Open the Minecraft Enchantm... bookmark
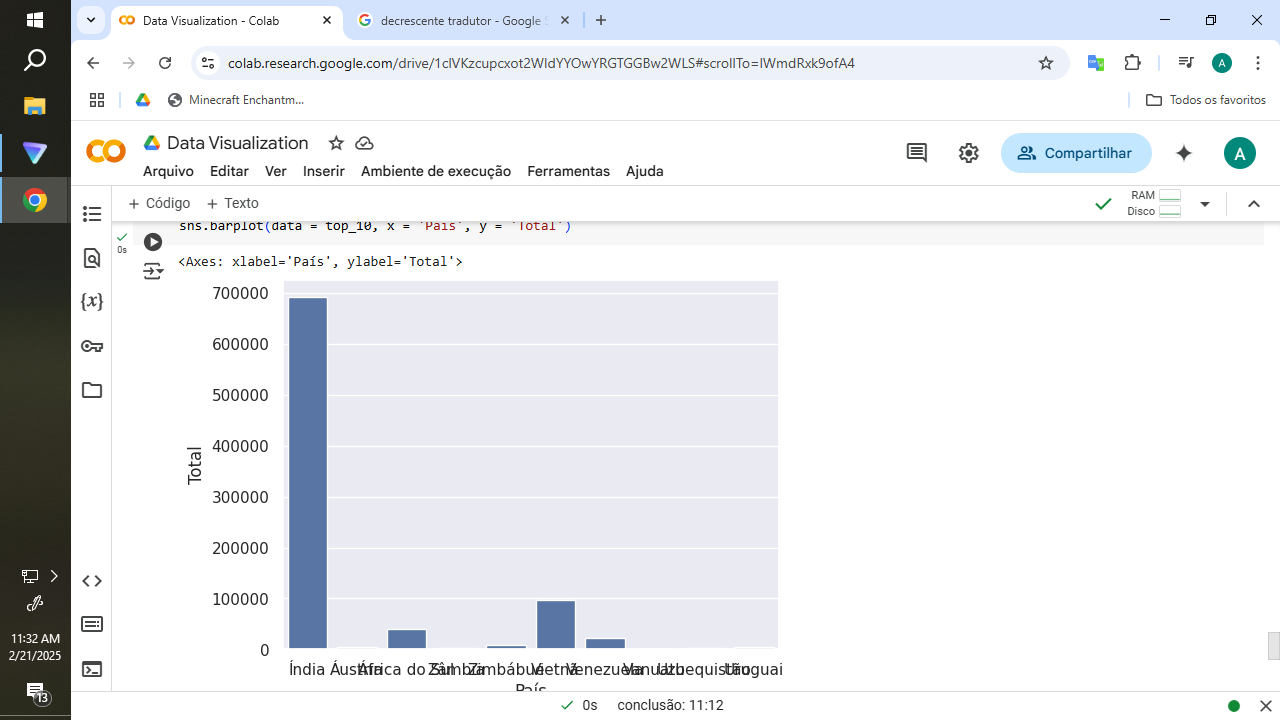Image resolution: width=1280 pixels, height=720 pixels. pos(236,100)
